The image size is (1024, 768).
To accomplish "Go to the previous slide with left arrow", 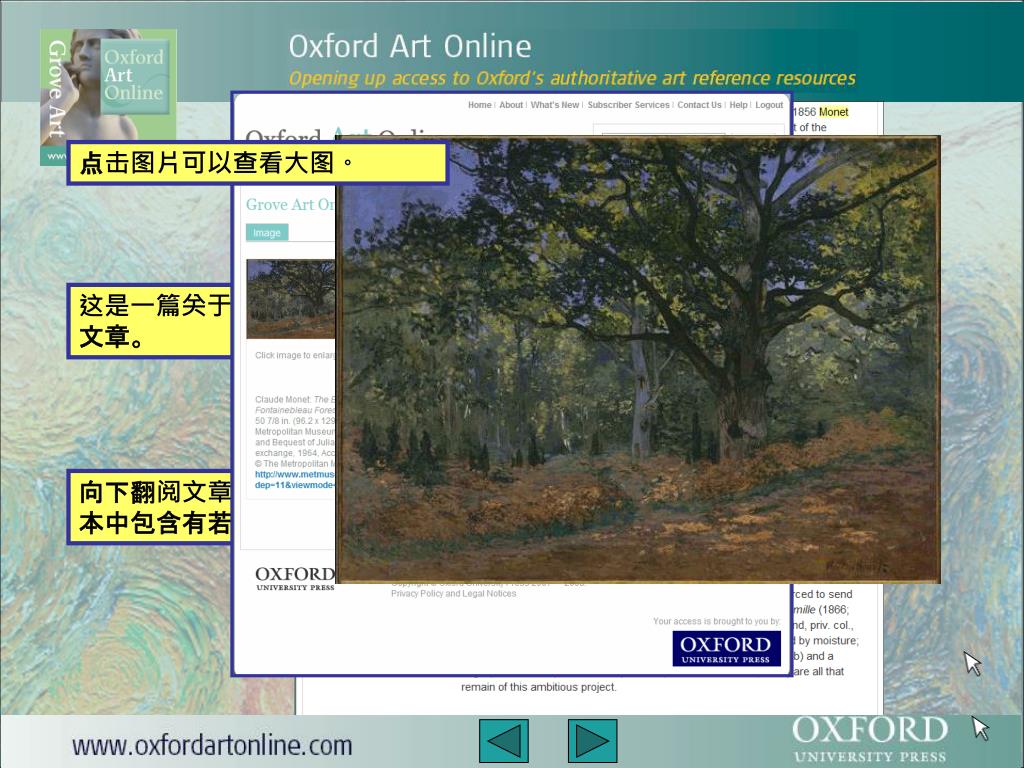I will click(x=504, y=741).
